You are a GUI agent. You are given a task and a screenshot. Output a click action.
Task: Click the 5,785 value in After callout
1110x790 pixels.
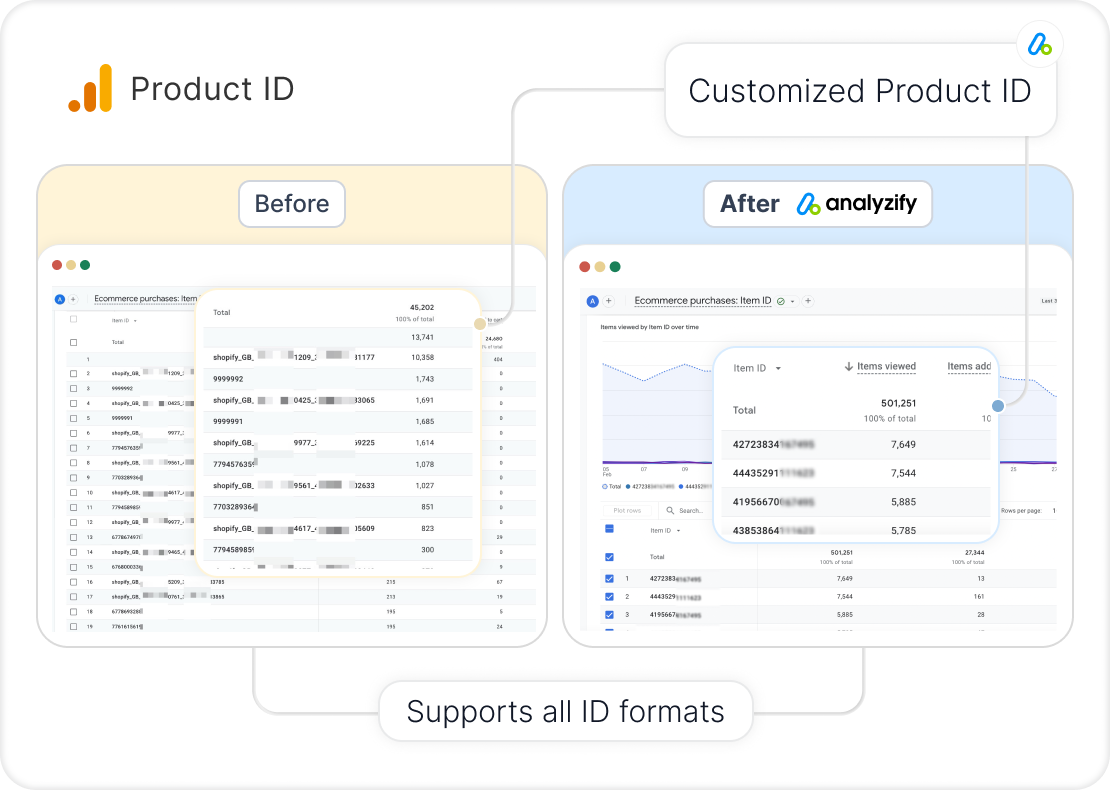903,530
